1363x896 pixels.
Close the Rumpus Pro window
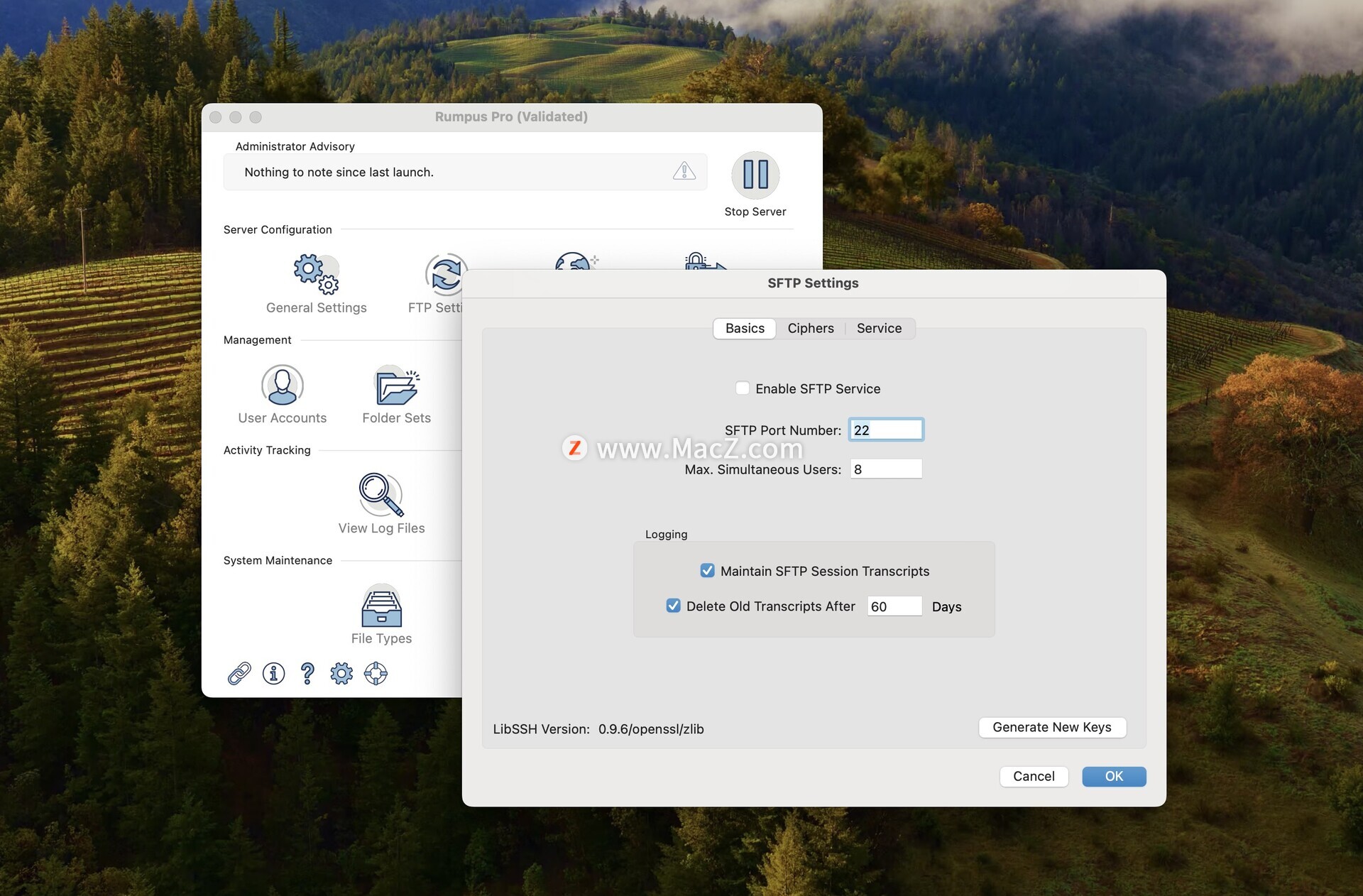point(216,117)
